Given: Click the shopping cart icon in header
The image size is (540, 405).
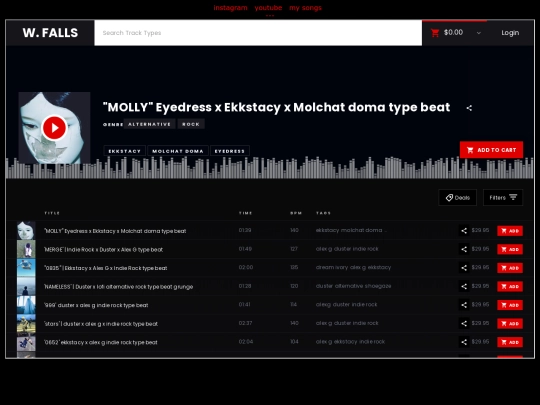Looking at the screenshot, I should point(435,33).
